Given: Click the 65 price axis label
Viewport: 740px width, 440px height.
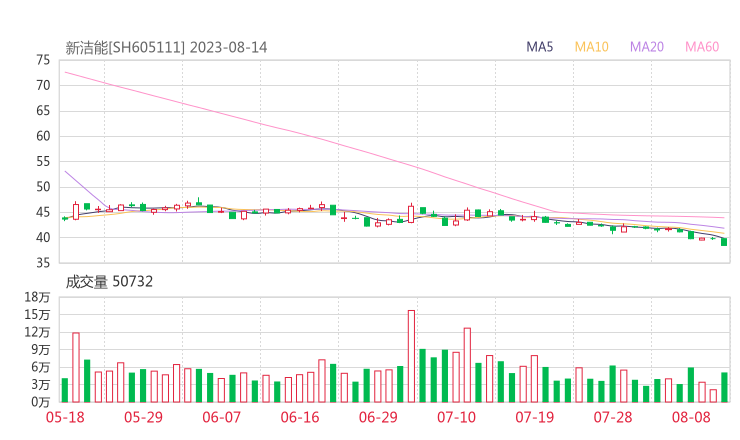Looking at the screenshot, I should [43, 110].
